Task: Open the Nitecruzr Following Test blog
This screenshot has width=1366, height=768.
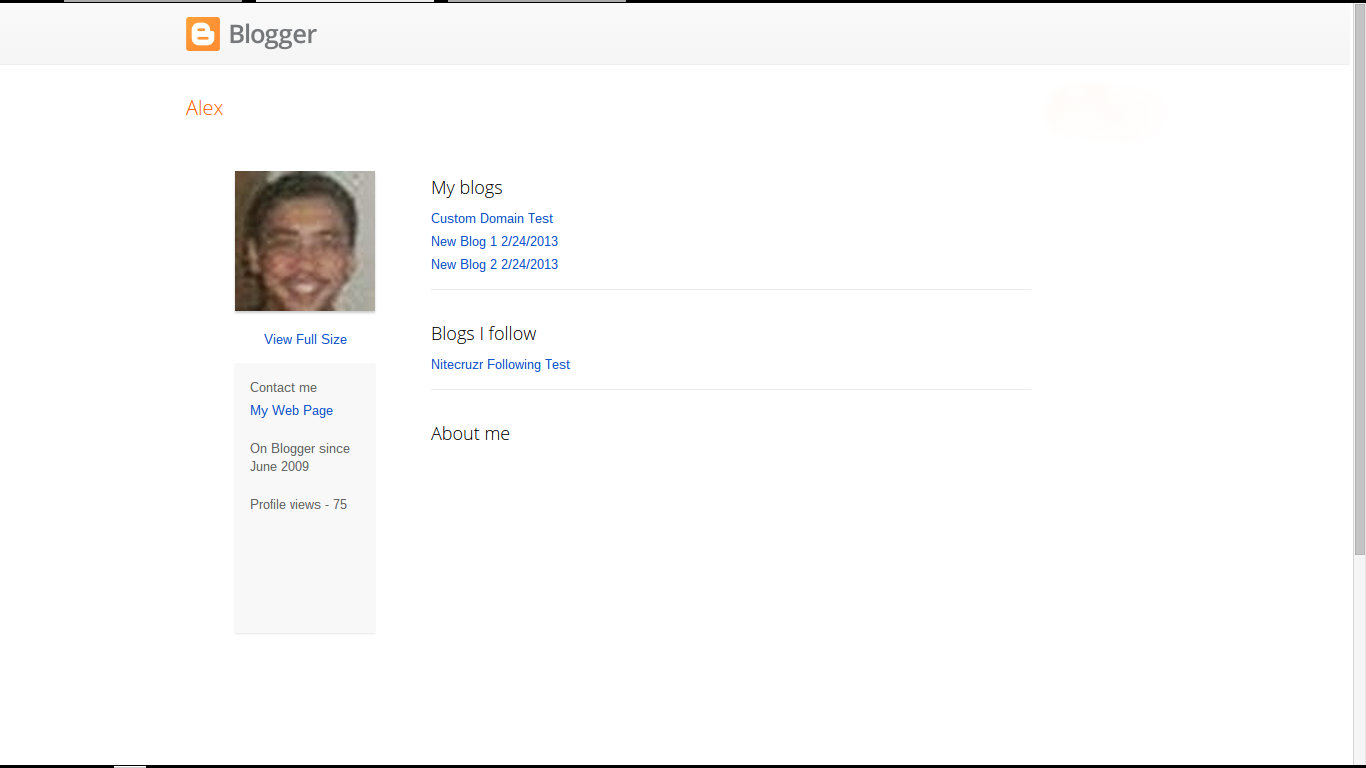Action: coord(500,364)
